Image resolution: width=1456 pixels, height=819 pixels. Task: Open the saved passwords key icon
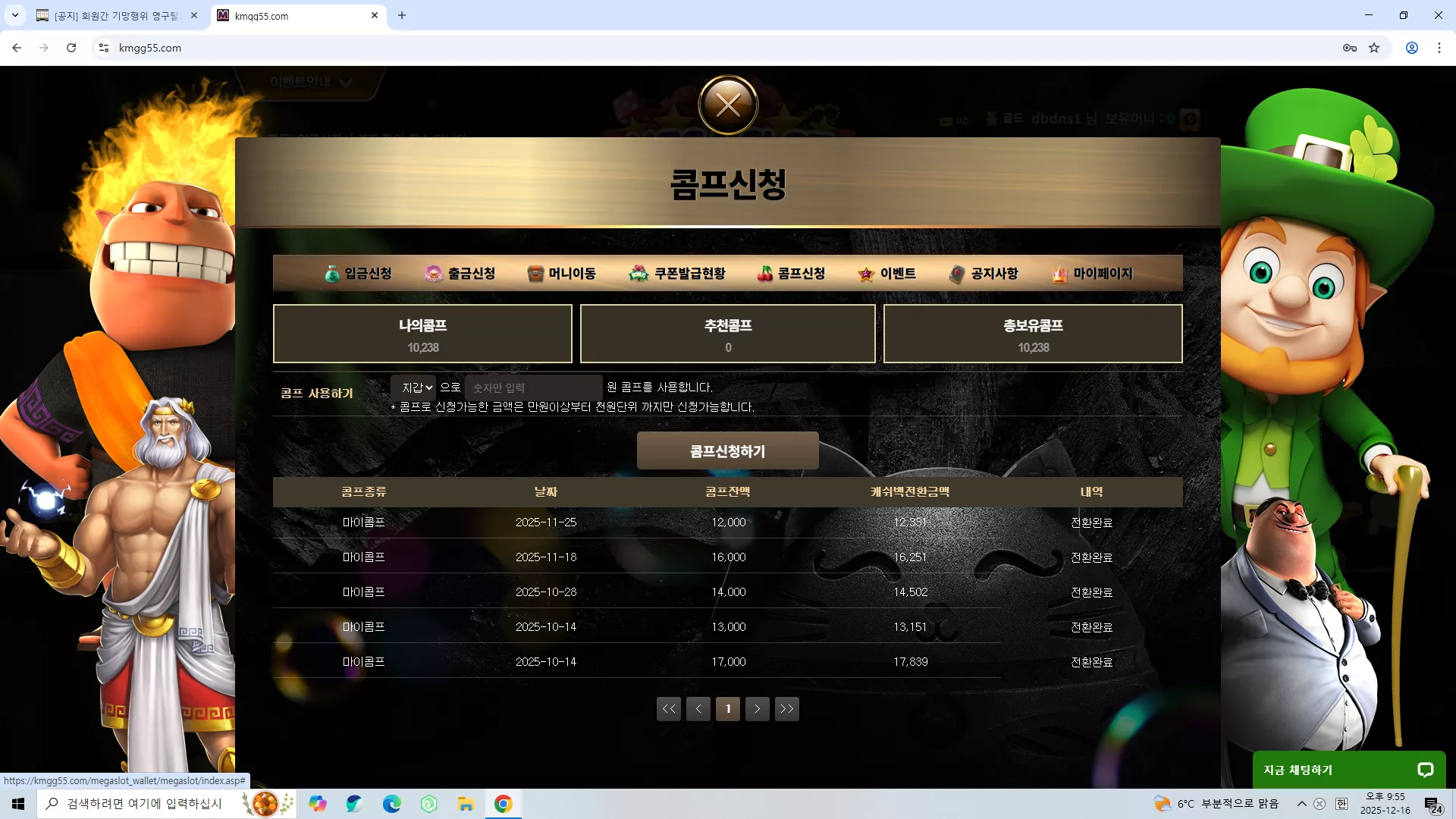click(x=1350, y=48)
